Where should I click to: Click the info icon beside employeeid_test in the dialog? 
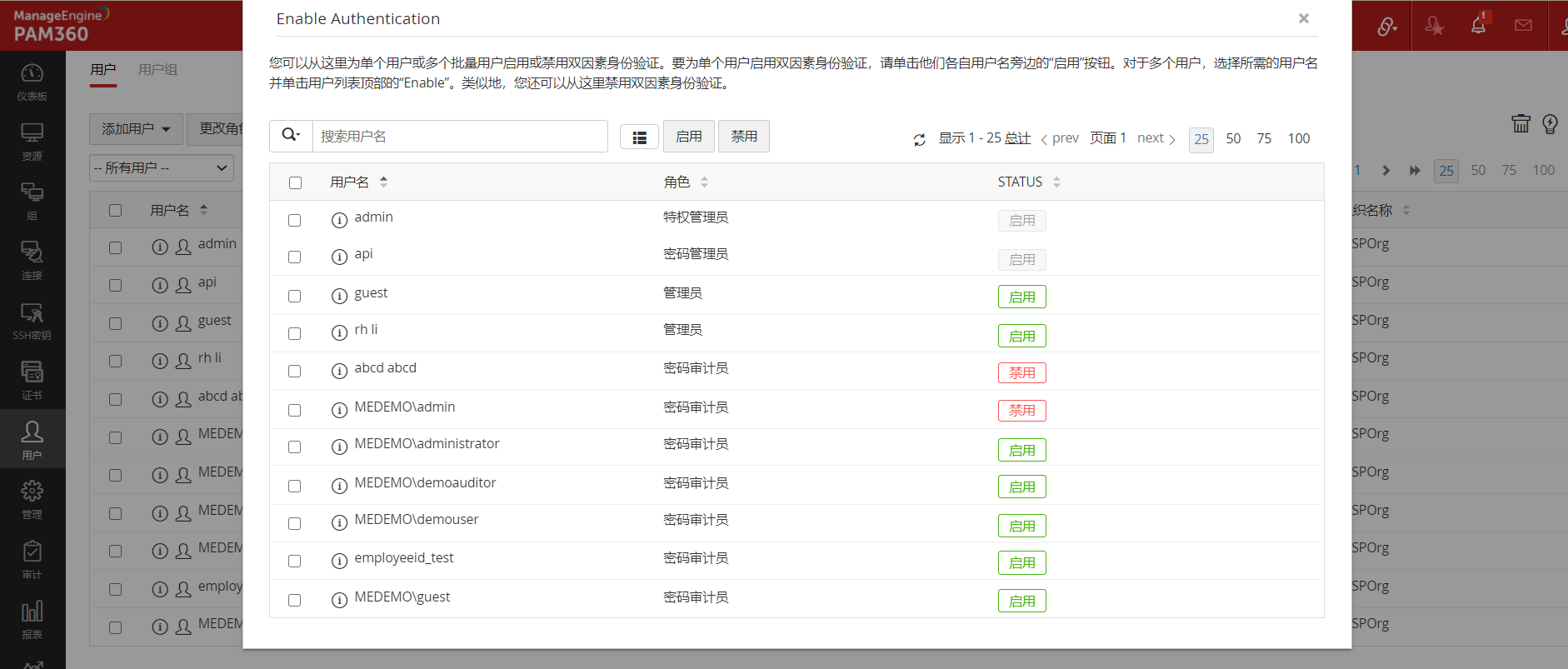[339, 561]
